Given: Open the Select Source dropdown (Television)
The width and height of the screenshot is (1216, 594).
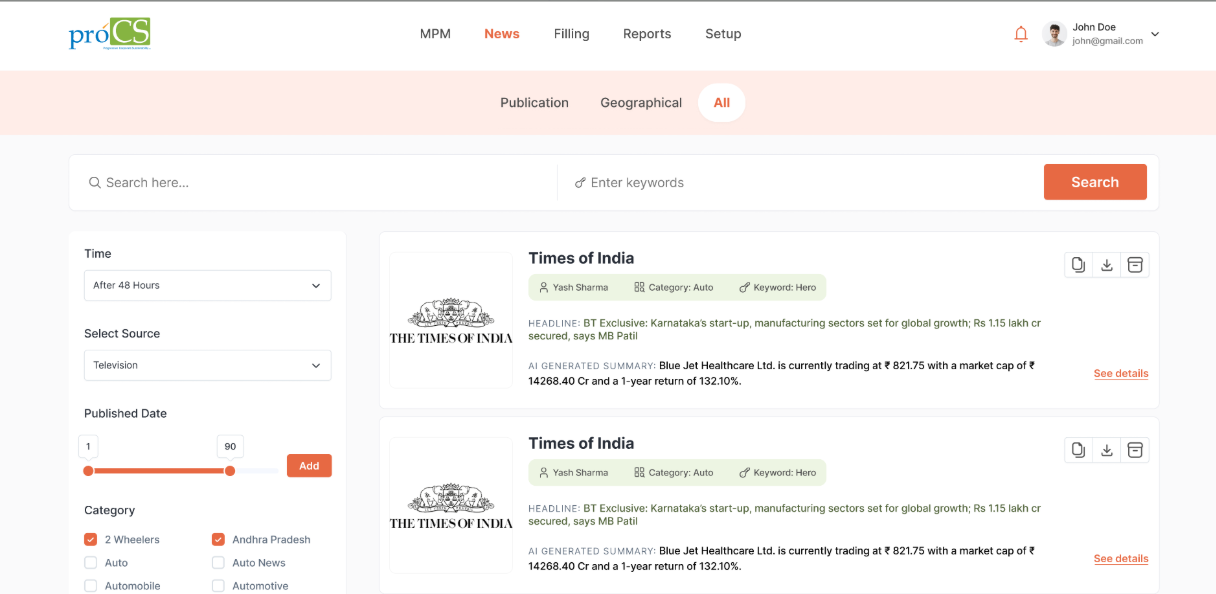Looking at the screenshot, I should 207,366.
